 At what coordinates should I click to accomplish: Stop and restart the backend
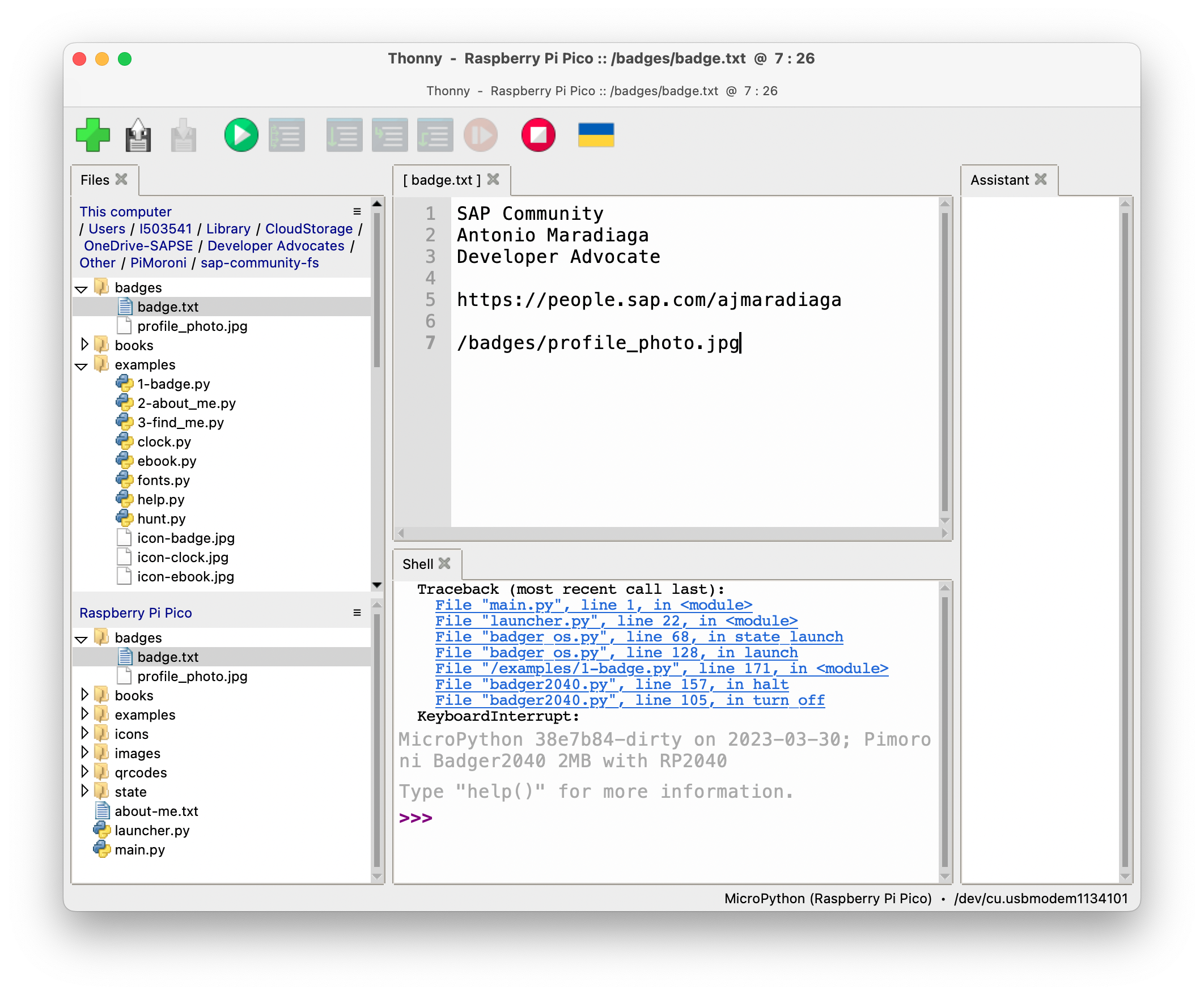pyautogui.click(x=538, y=135)
